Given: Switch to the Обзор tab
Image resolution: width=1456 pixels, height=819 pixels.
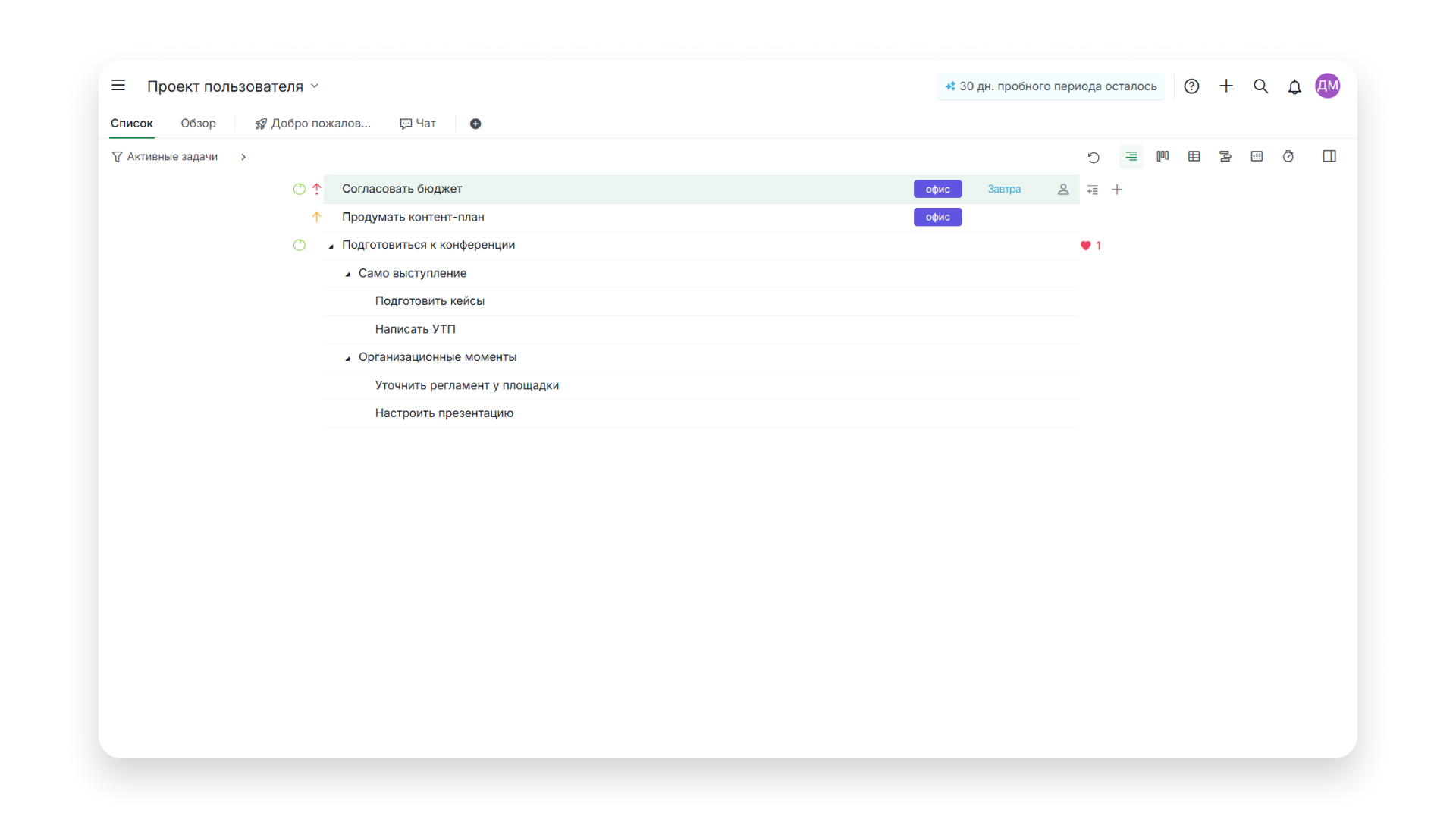Looking at the screenshot, I should click(198, 124).
